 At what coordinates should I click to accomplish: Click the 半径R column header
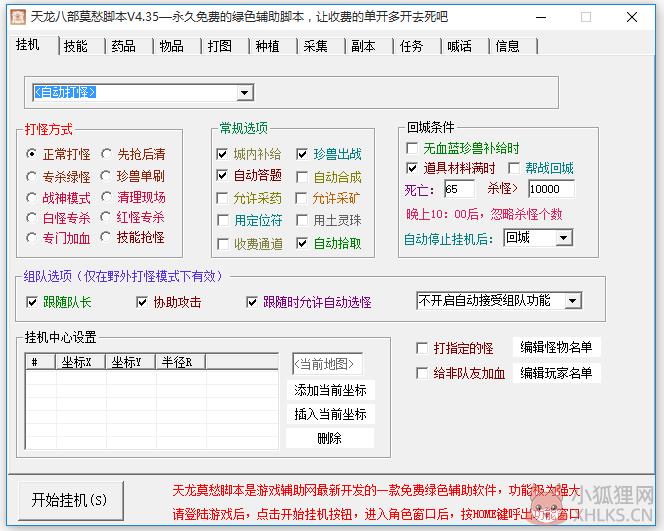[x=180, y=362]
